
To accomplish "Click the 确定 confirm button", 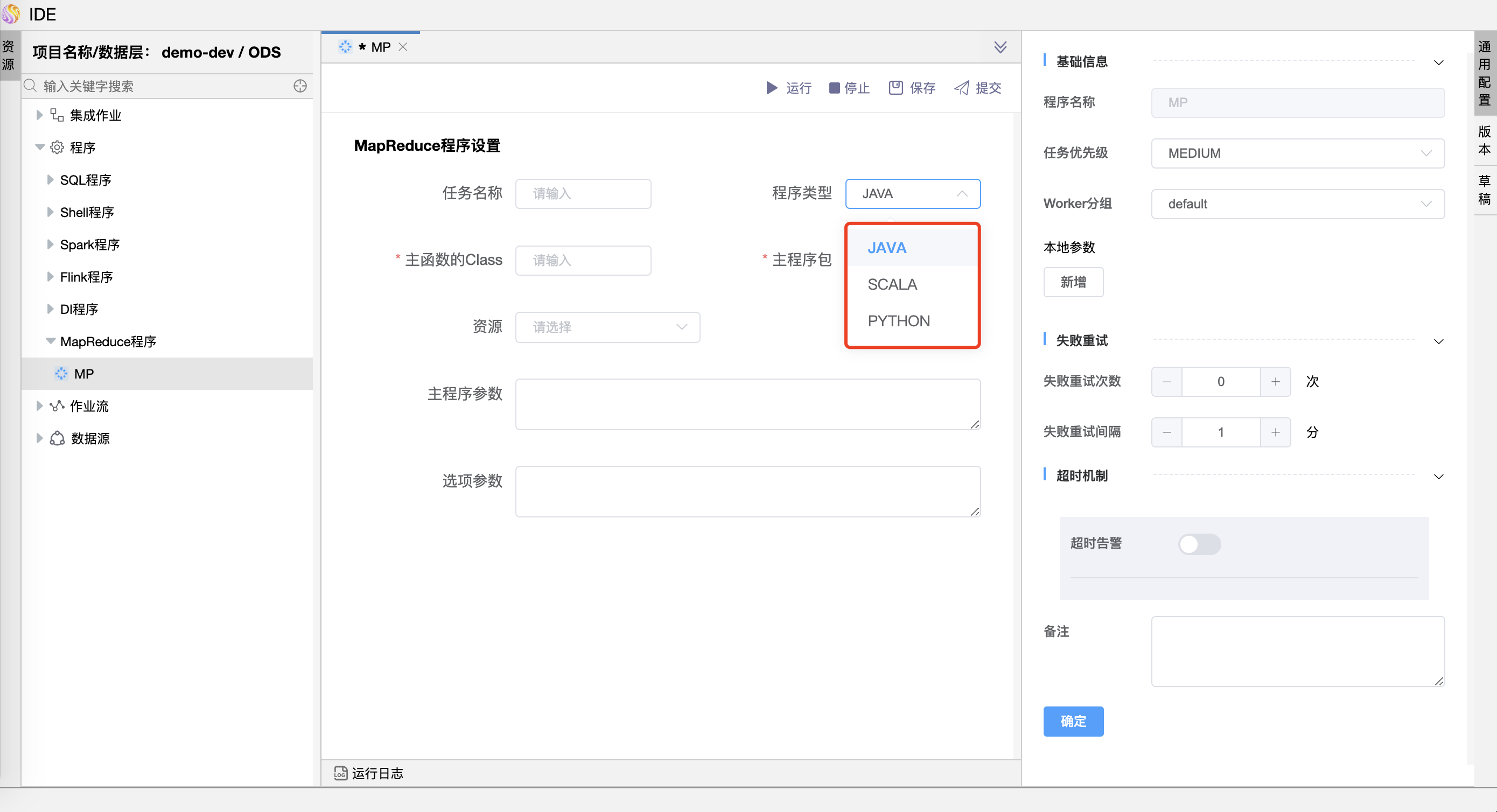I will (1073, 721).
